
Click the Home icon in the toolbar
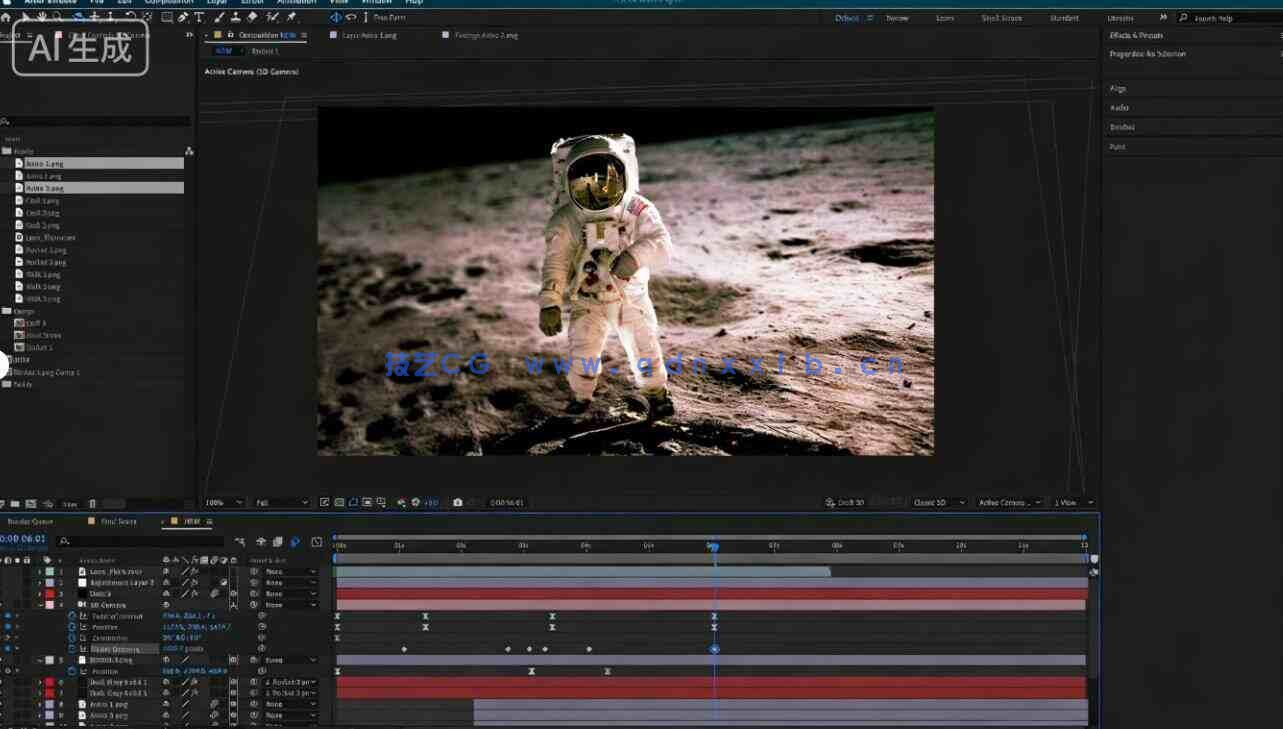pyautogui.click(x=6, y=17)
